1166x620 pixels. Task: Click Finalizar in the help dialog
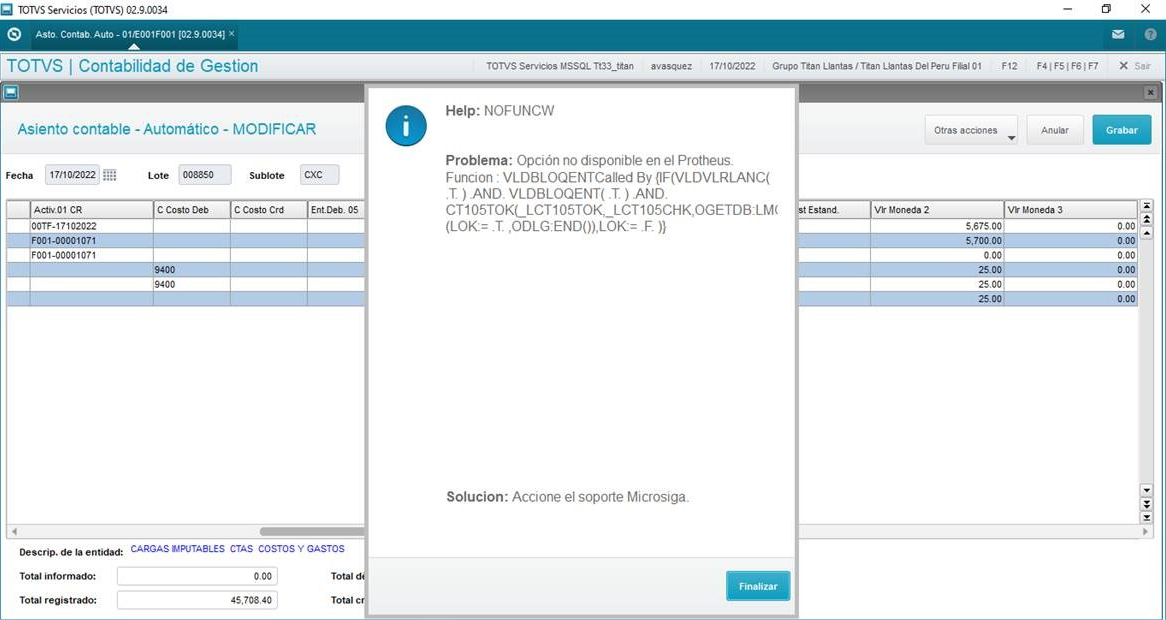(758, 586)
